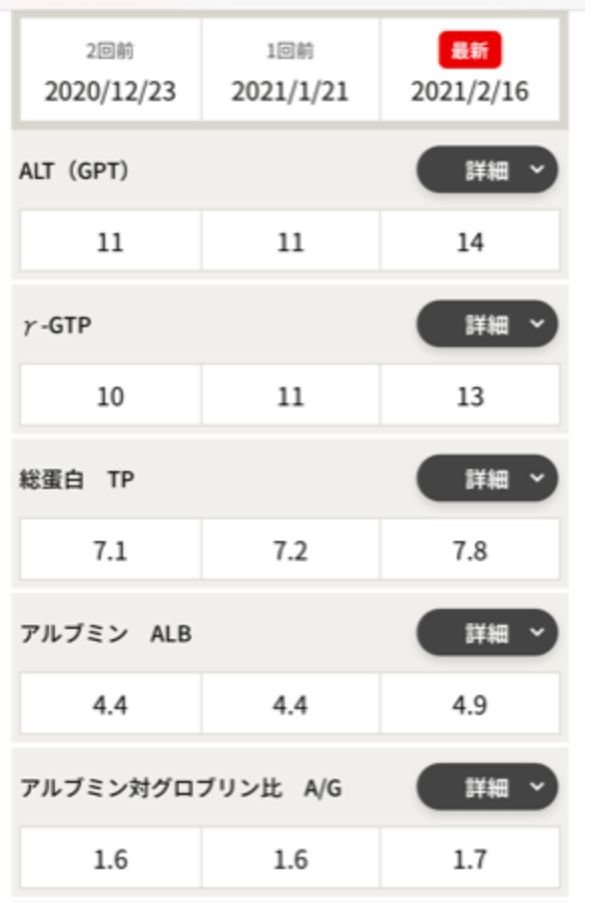Click the chevron icon in アルブミン ALB 詳細 button

(537, 632)
